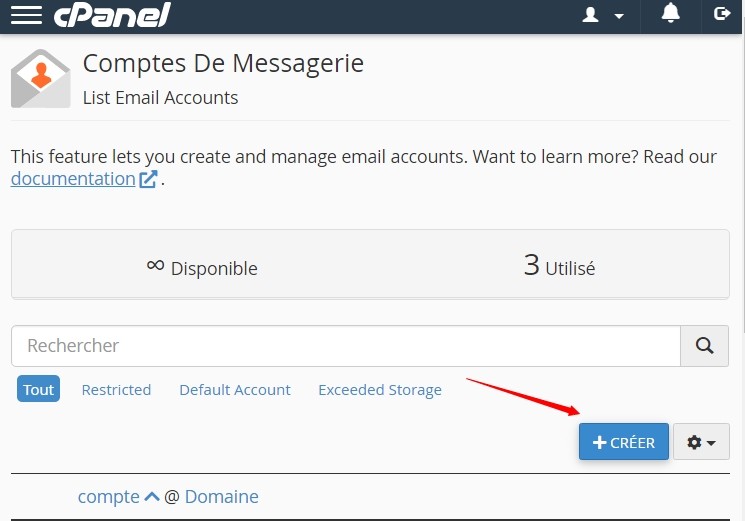
Task: Click the cPanel logo
Action: point(112,15)
